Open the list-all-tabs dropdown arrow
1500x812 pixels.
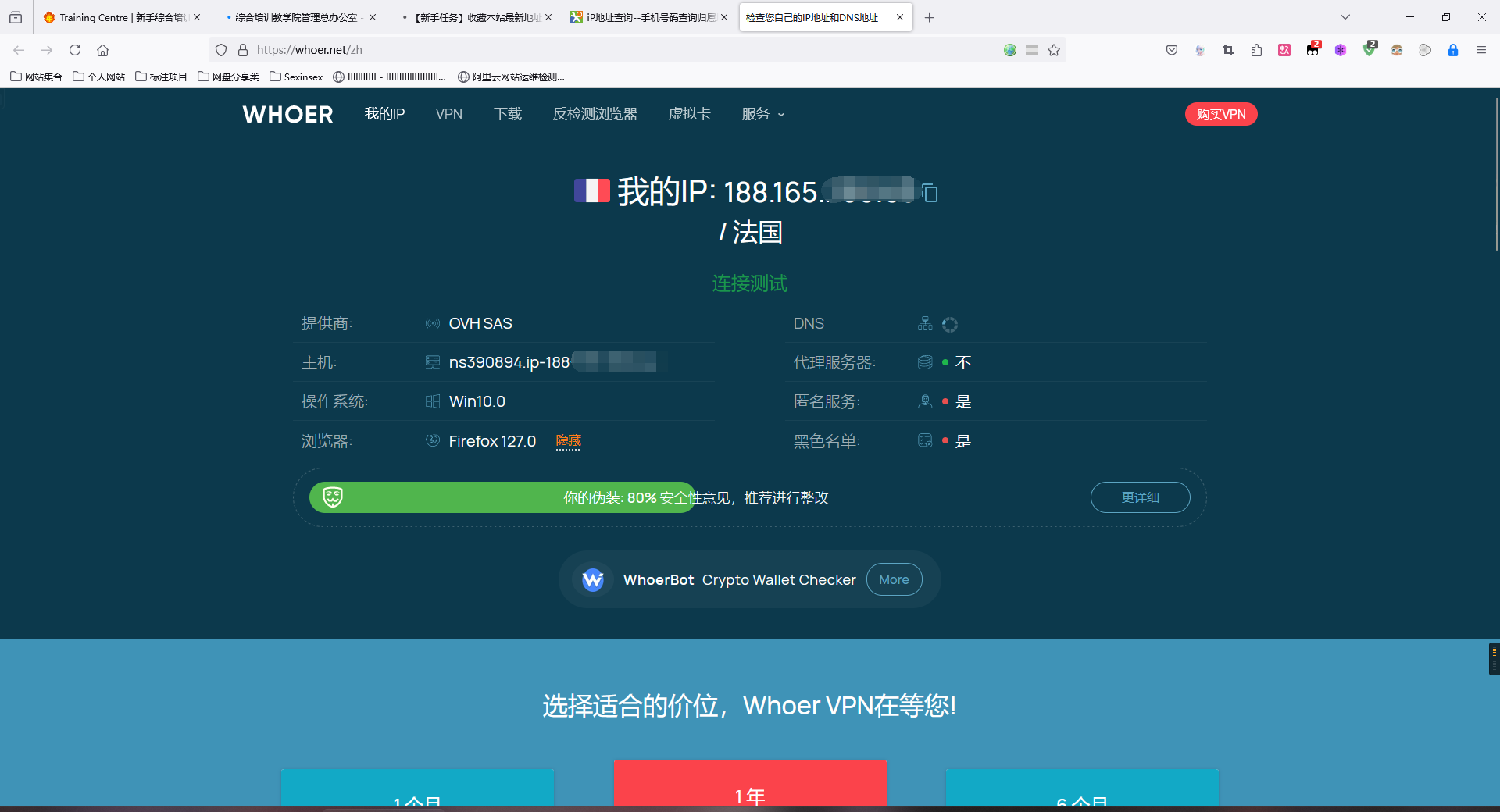point(1345,17)
